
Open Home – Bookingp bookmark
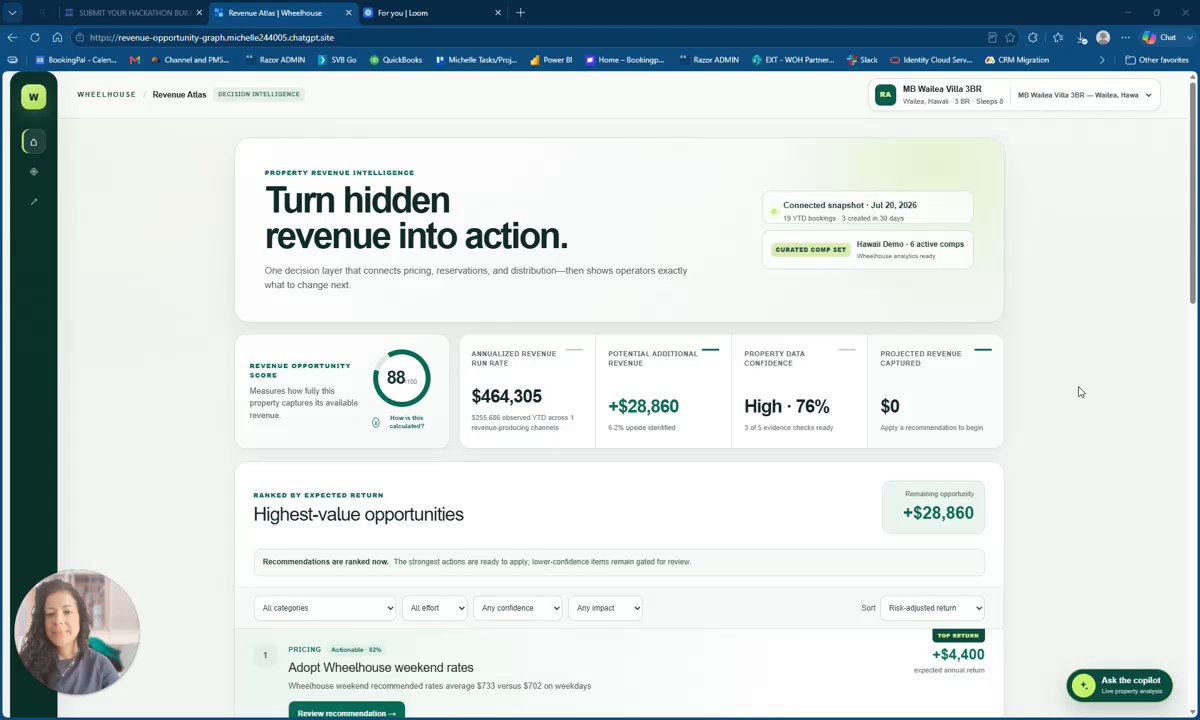(624, 60)
